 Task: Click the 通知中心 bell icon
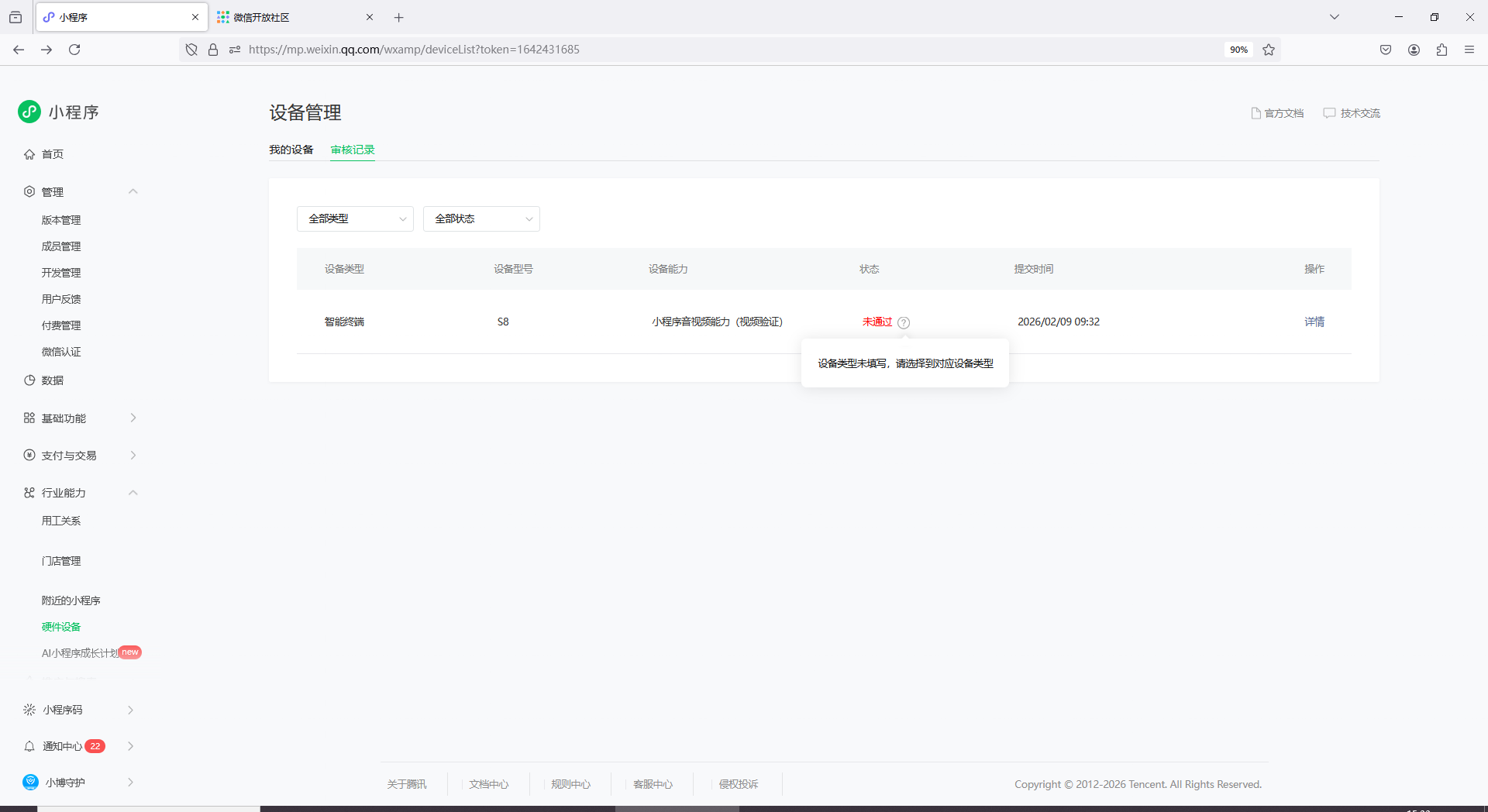point(29,746)
